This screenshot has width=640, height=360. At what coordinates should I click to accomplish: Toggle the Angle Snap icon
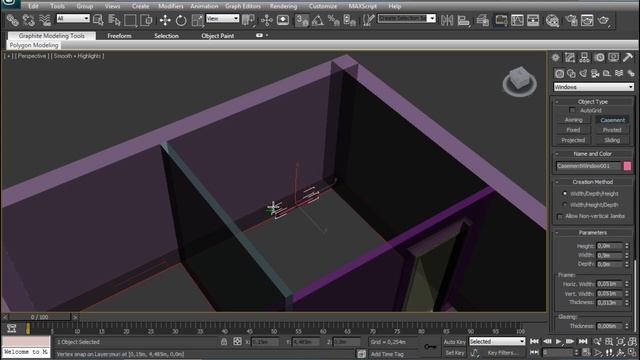(318, 20)
